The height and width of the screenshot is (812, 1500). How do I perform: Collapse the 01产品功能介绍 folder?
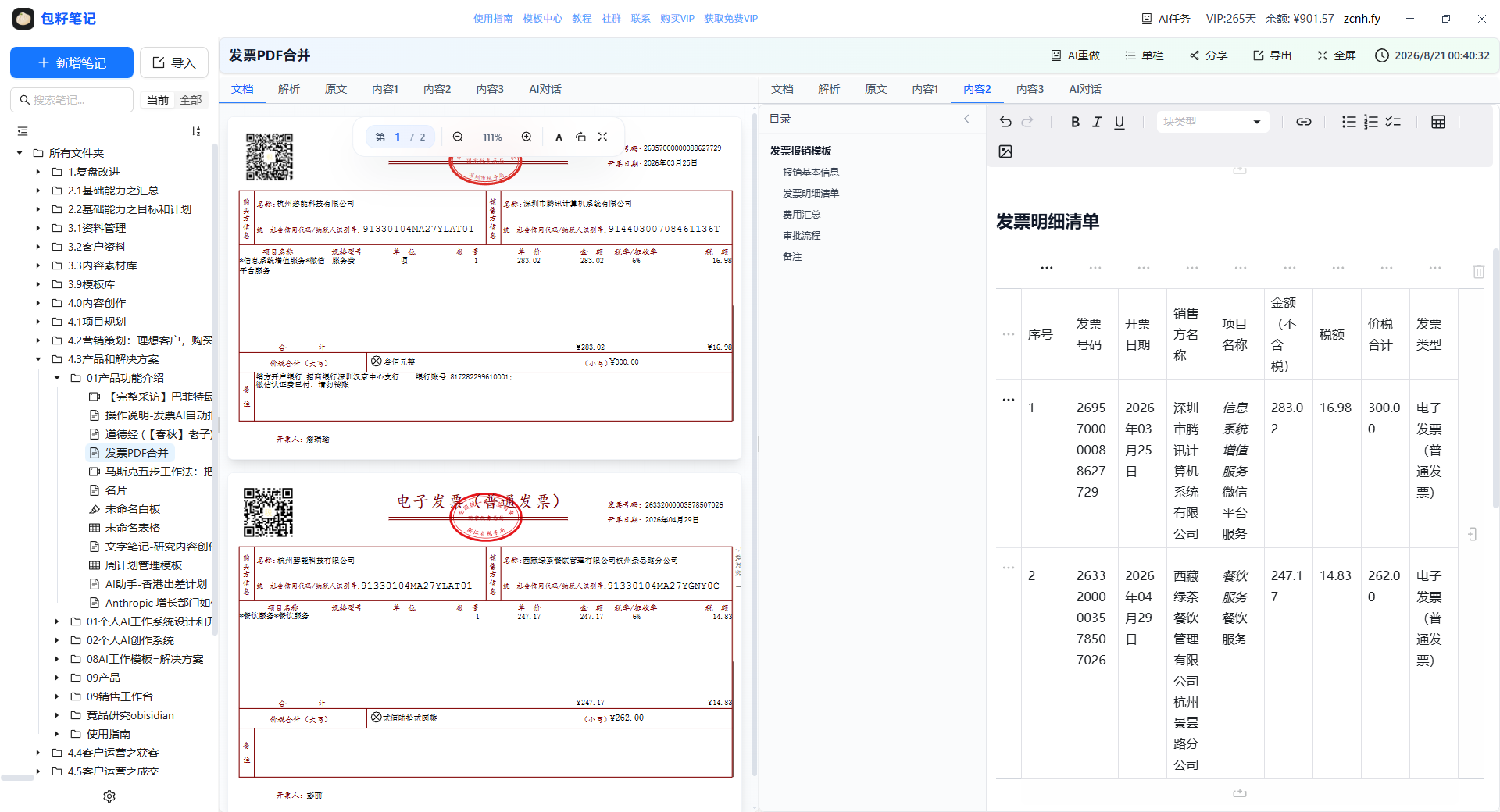57,378
